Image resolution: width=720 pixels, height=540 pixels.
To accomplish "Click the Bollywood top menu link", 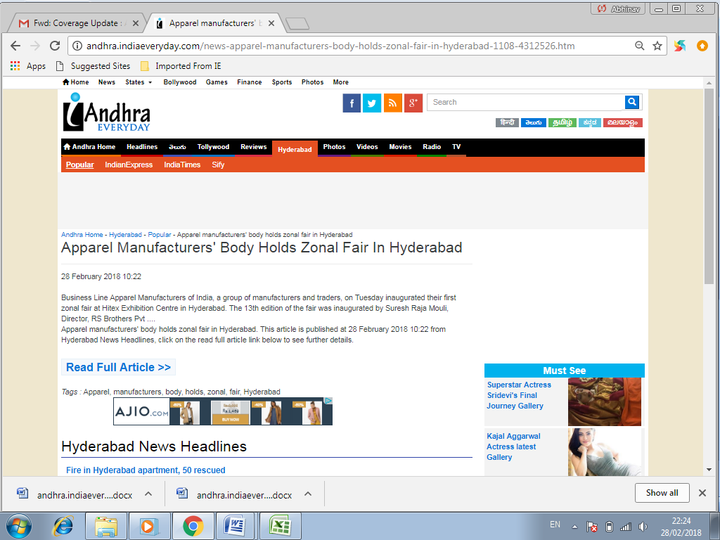I will click(x=180, y=82).
